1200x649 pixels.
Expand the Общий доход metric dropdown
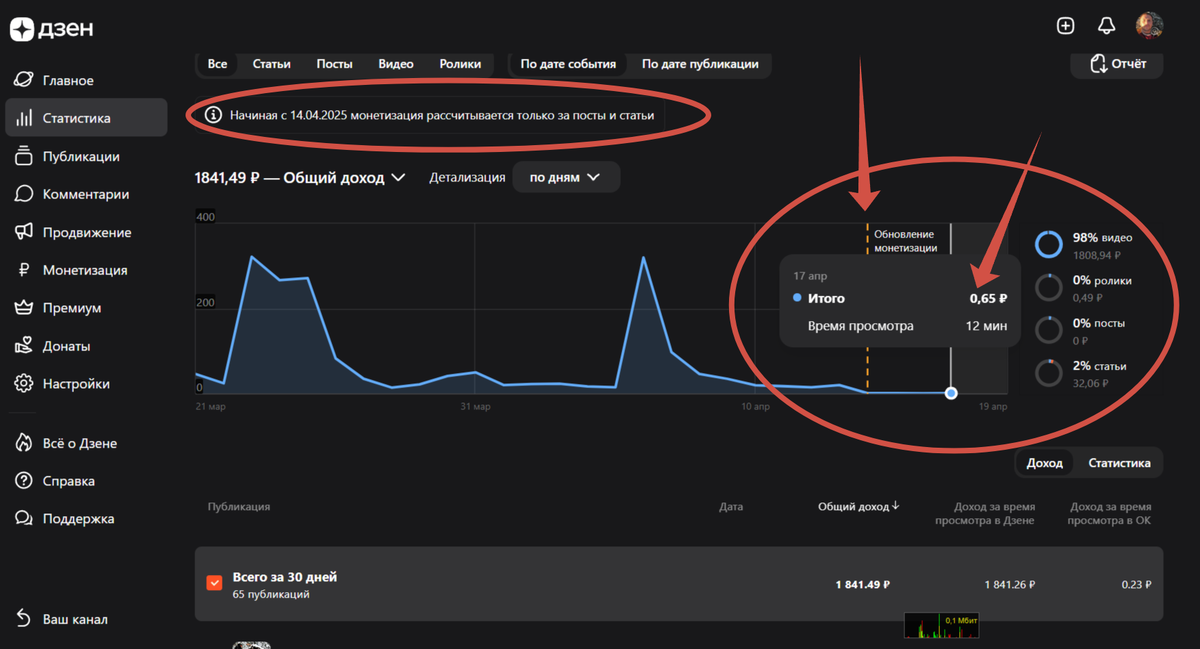point(300,177)
